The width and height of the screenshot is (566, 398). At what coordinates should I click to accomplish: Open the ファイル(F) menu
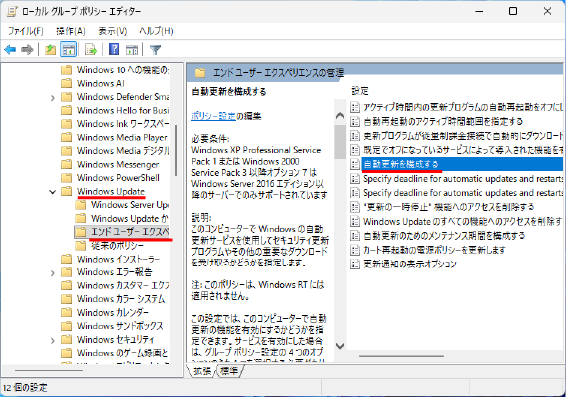26,31
